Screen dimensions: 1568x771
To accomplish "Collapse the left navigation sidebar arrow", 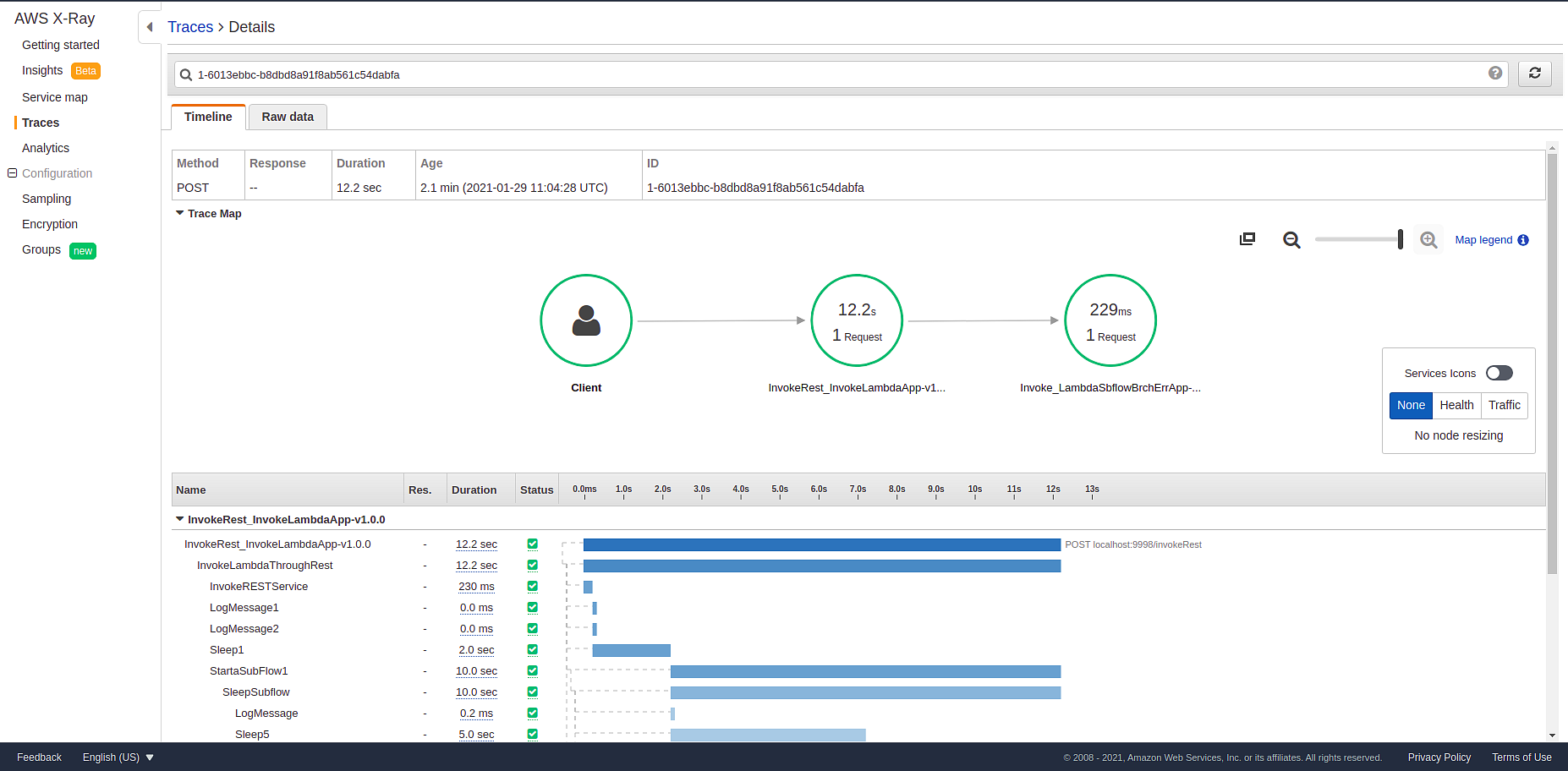I will click(150, 27).
